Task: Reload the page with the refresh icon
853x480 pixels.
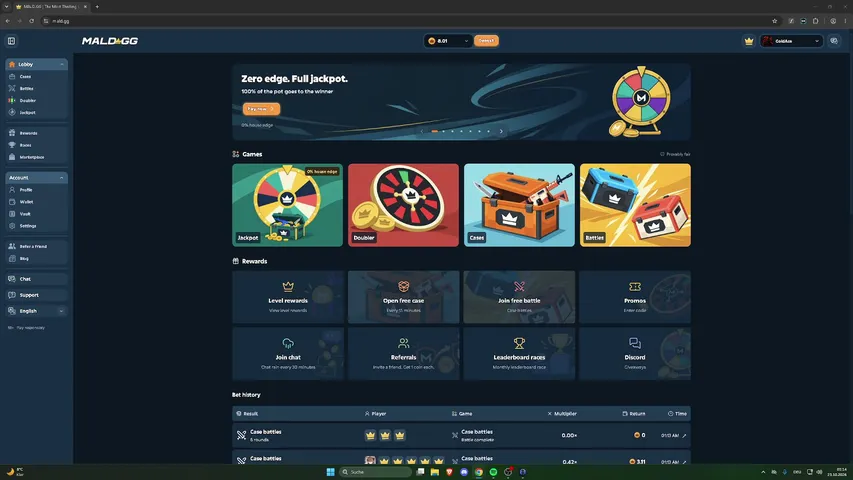Action: tap(32, 21)
